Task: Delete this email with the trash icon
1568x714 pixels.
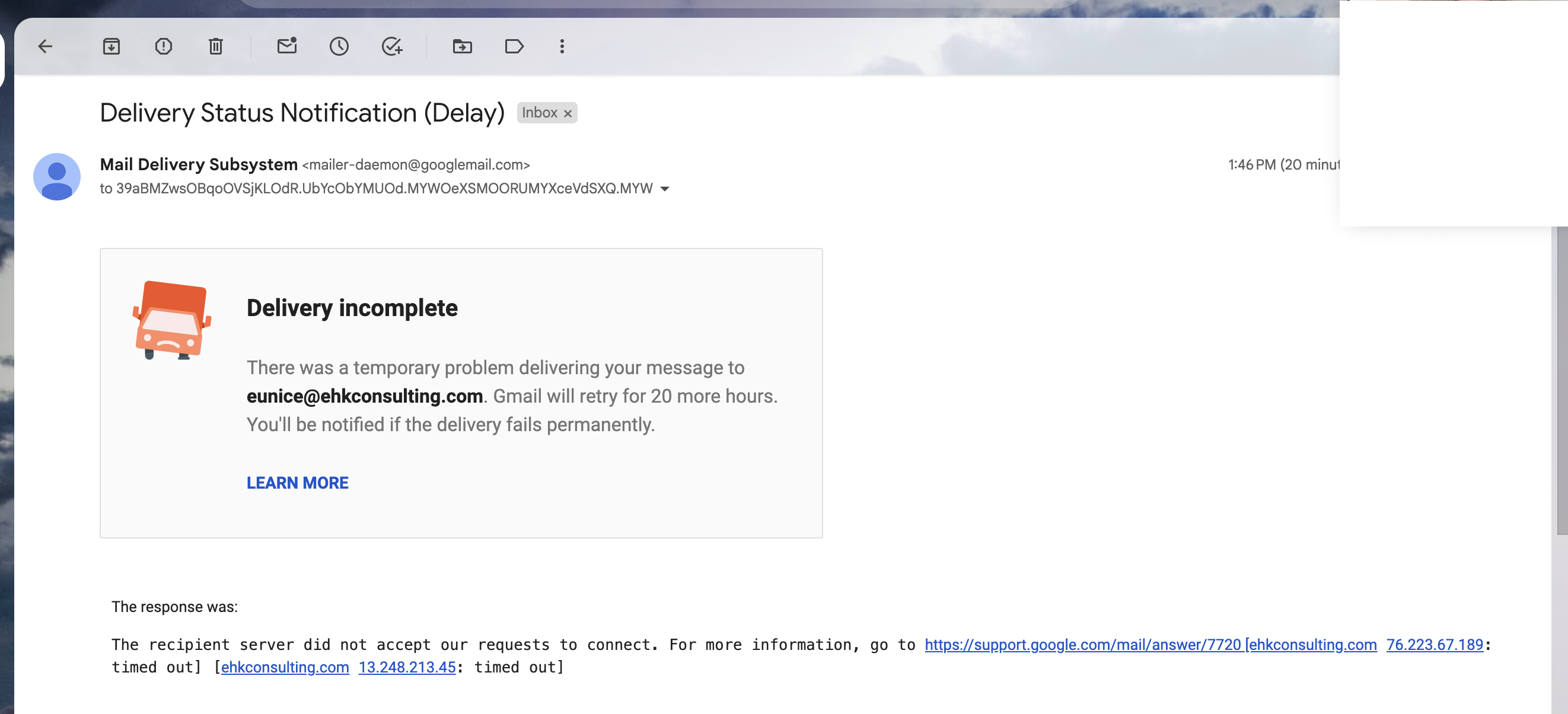Action: click(x=215, y=46)
